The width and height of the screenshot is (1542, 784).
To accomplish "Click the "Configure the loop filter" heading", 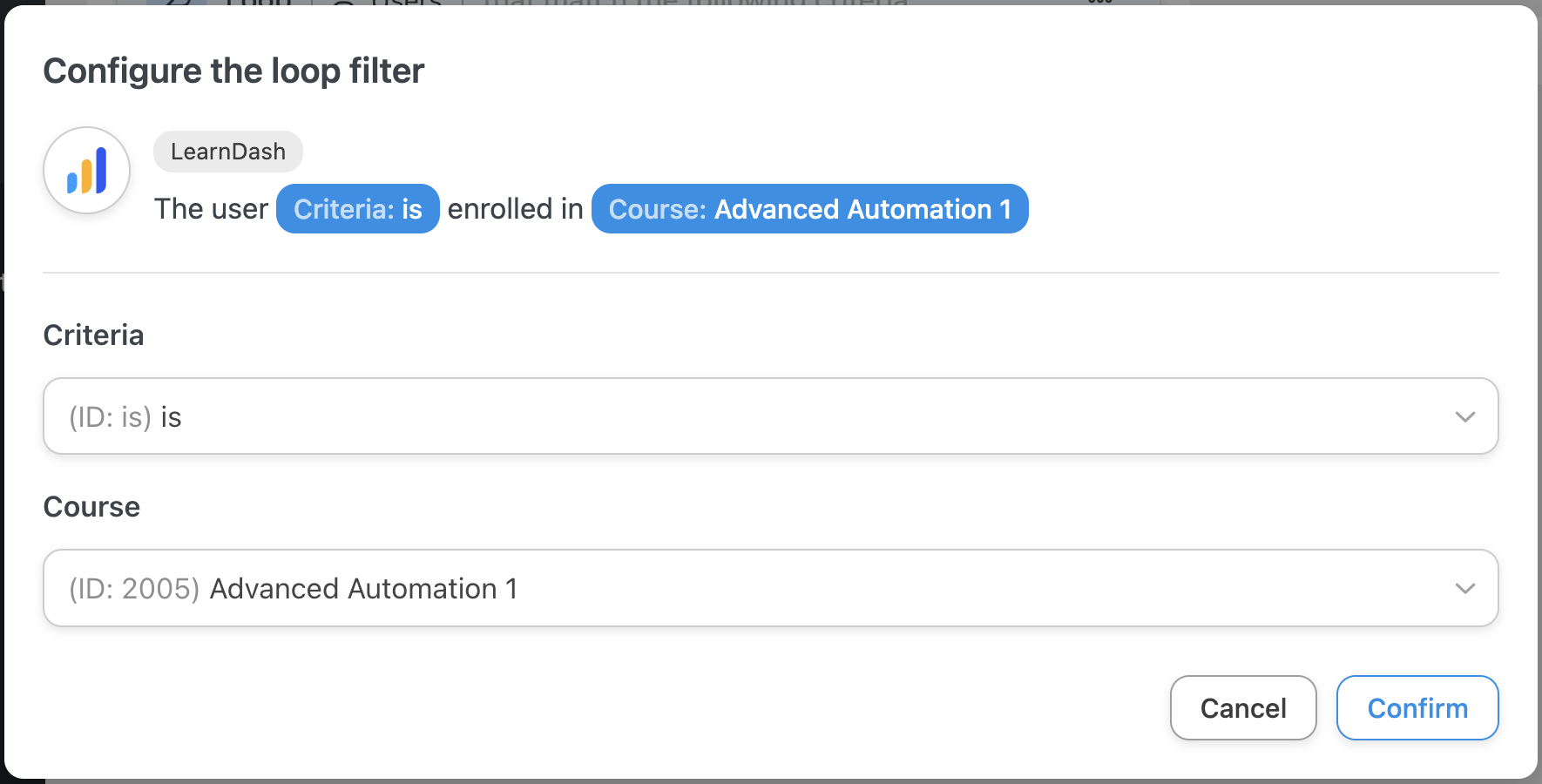I will pos(233,71).
